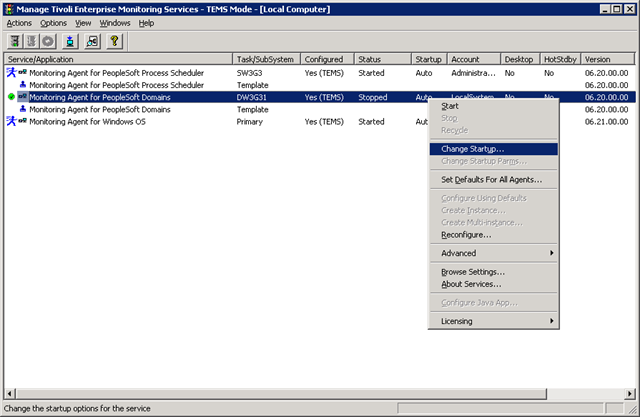This screenshot has height=417, width=640.
Task: Click running man icon on SW3G3 row
Action: pyautogui.click(x=11, y=73)
